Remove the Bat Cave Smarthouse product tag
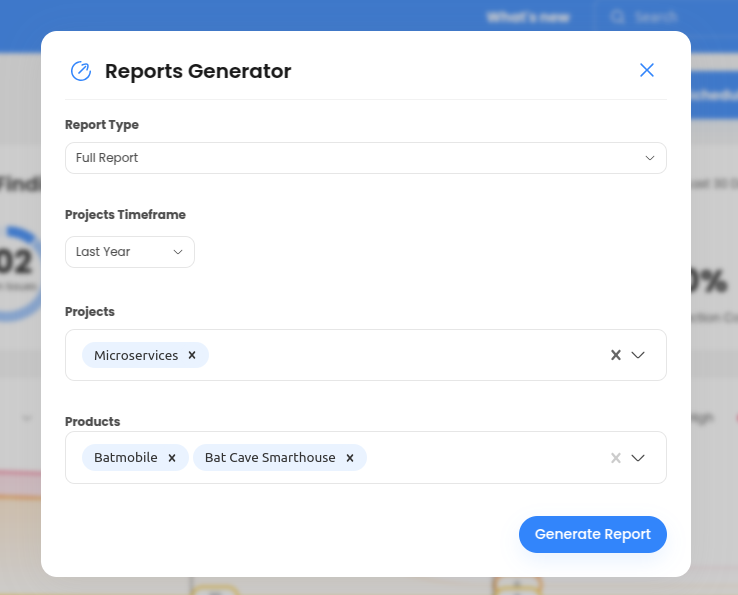The height and width of the screenshot is (595, 738). (x=350, y=458)
